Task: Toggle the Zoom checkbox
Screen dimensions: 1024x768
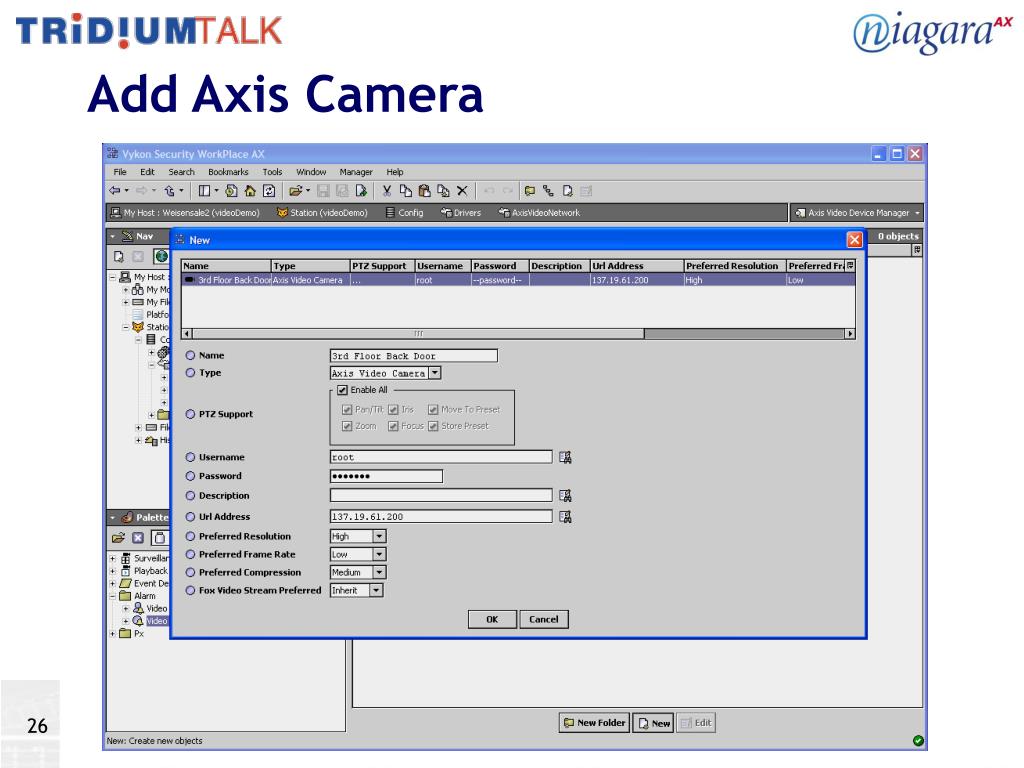Action: click(x=347, y=426)
